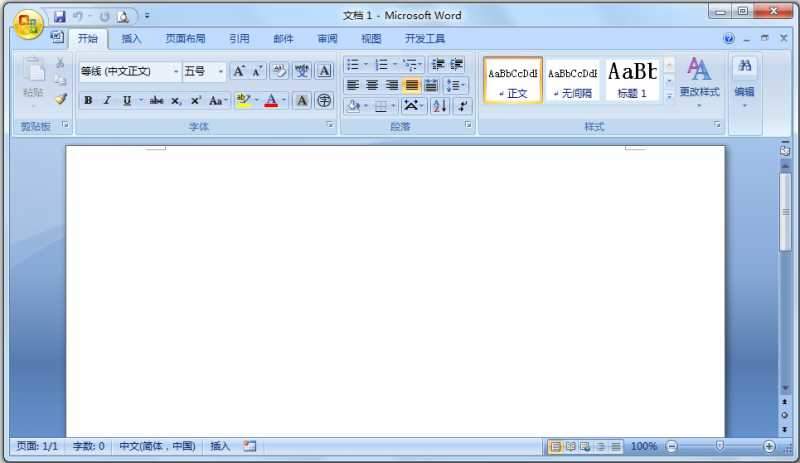Switch to full screen reading view

(570, 447)
